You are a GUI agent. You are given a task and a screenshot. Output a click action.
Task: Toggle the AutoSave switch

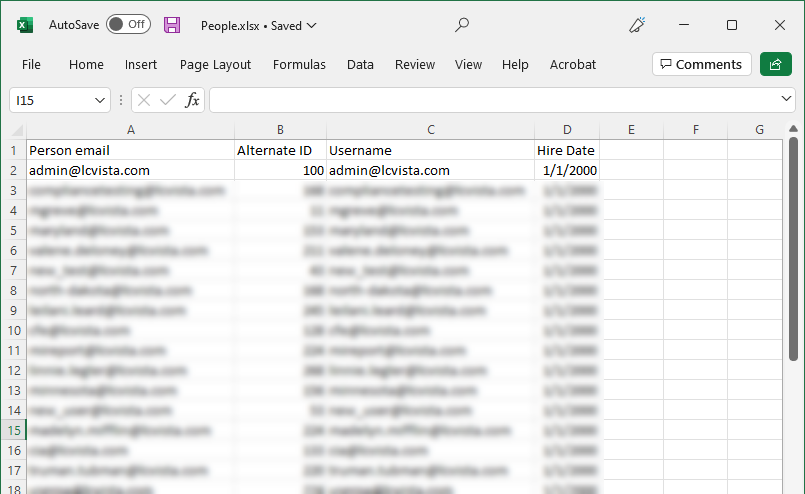click(x=128, y=25)
